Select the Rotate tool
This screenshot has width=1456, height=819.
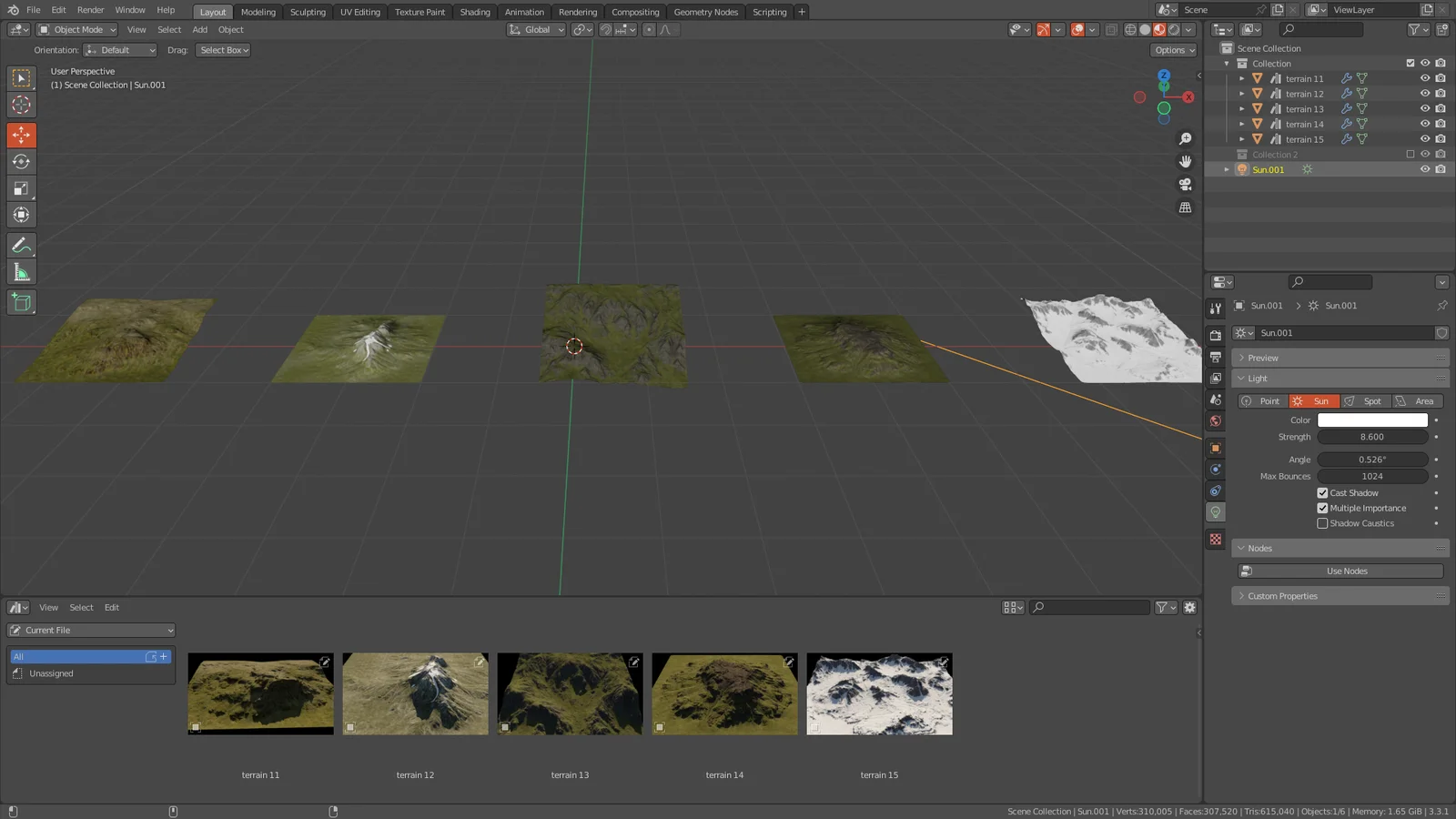(21, 161)
